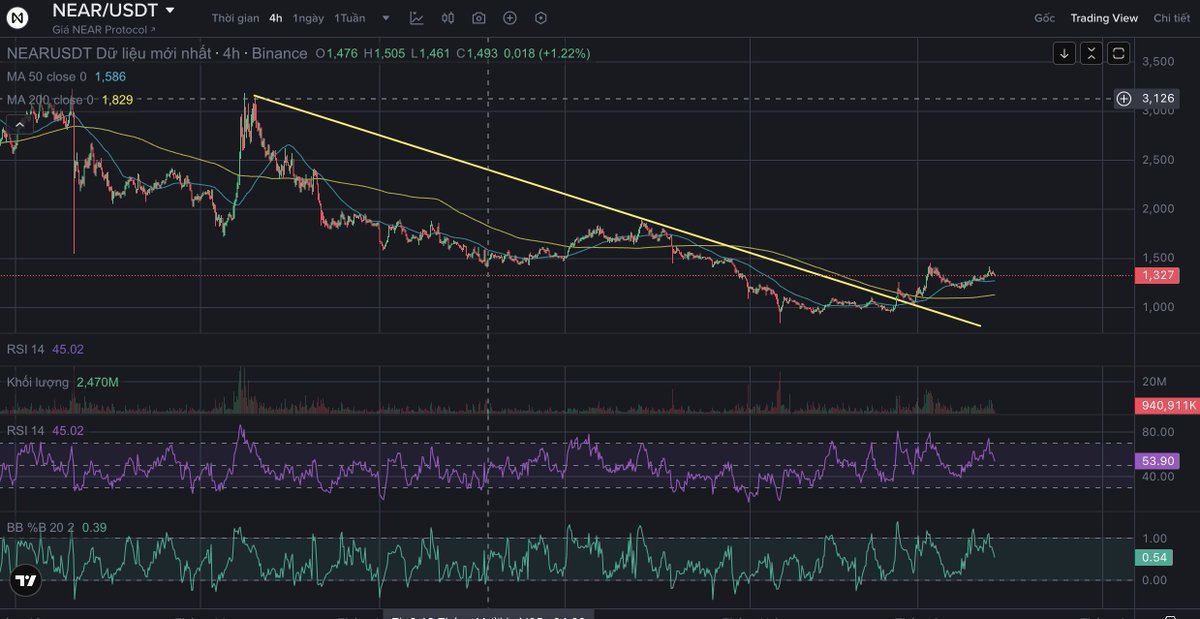Open the indicators line-chart icon

pyautogui.click(x=416, y=18)
